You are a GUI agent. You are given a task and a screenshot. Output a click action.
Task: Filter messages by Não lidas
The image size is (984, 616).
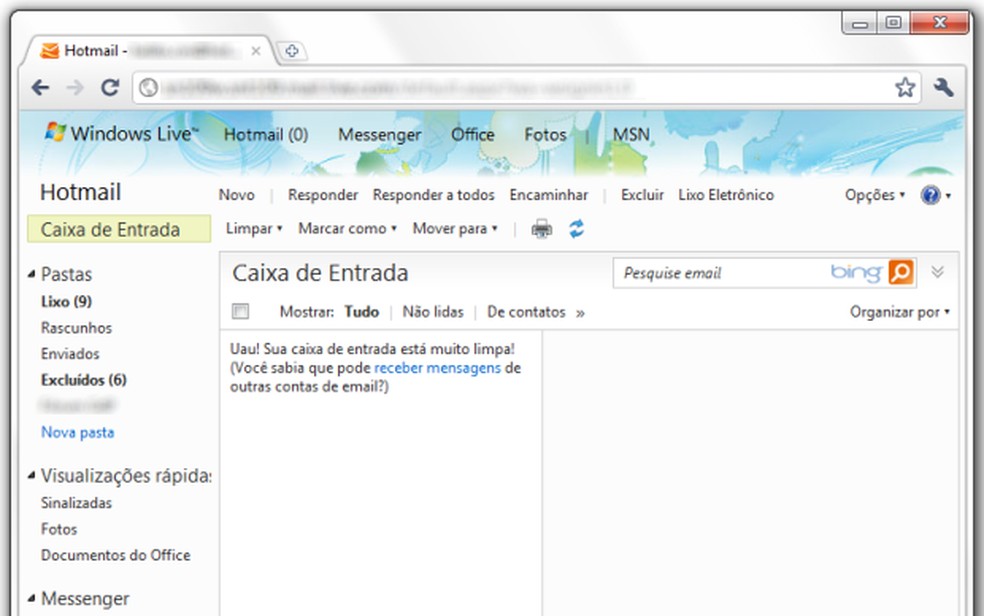pyautogui.click(x=433, y=311)
